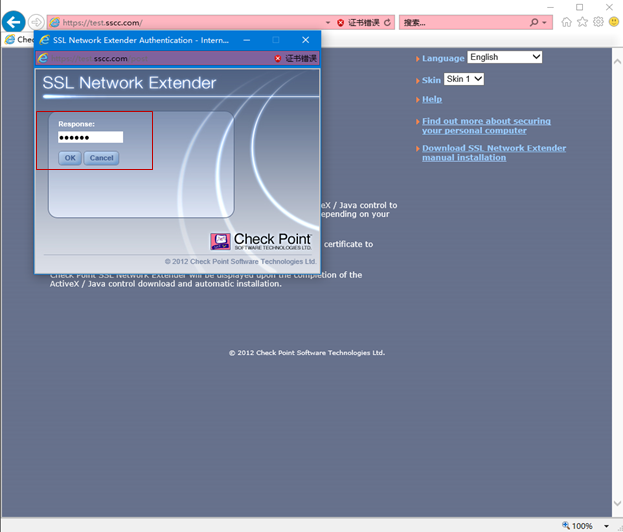623x532 pixels.
Task: Click the popup sscc.com address text
Action: tap(111, 59)
